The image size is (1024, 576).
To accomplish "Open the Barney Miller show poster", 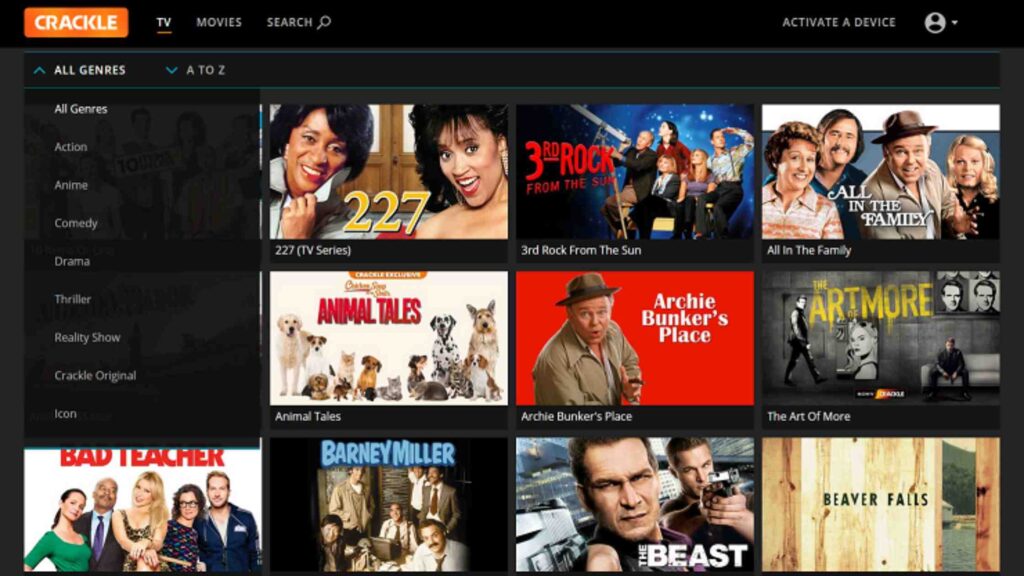I will (389, 505).
